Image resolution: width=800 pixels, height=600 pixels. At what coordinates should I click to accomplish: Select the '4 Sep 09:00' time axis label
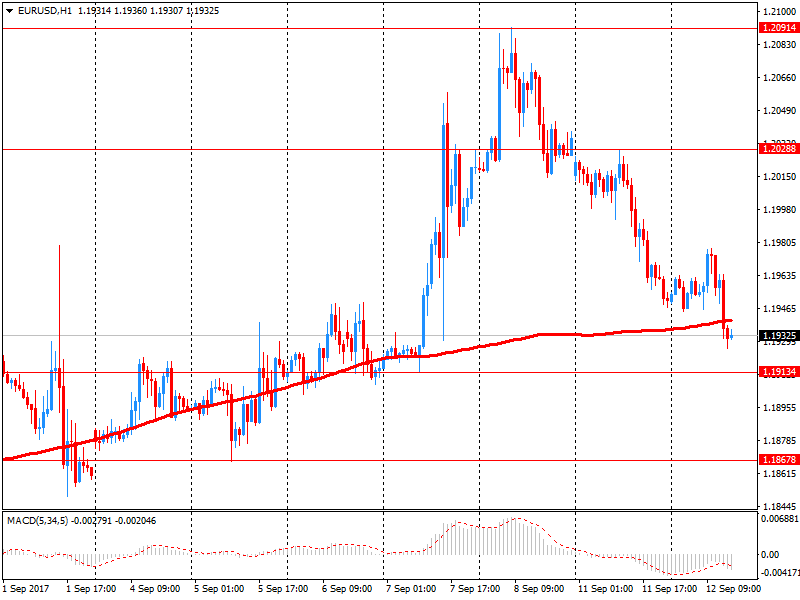(155, 589)
